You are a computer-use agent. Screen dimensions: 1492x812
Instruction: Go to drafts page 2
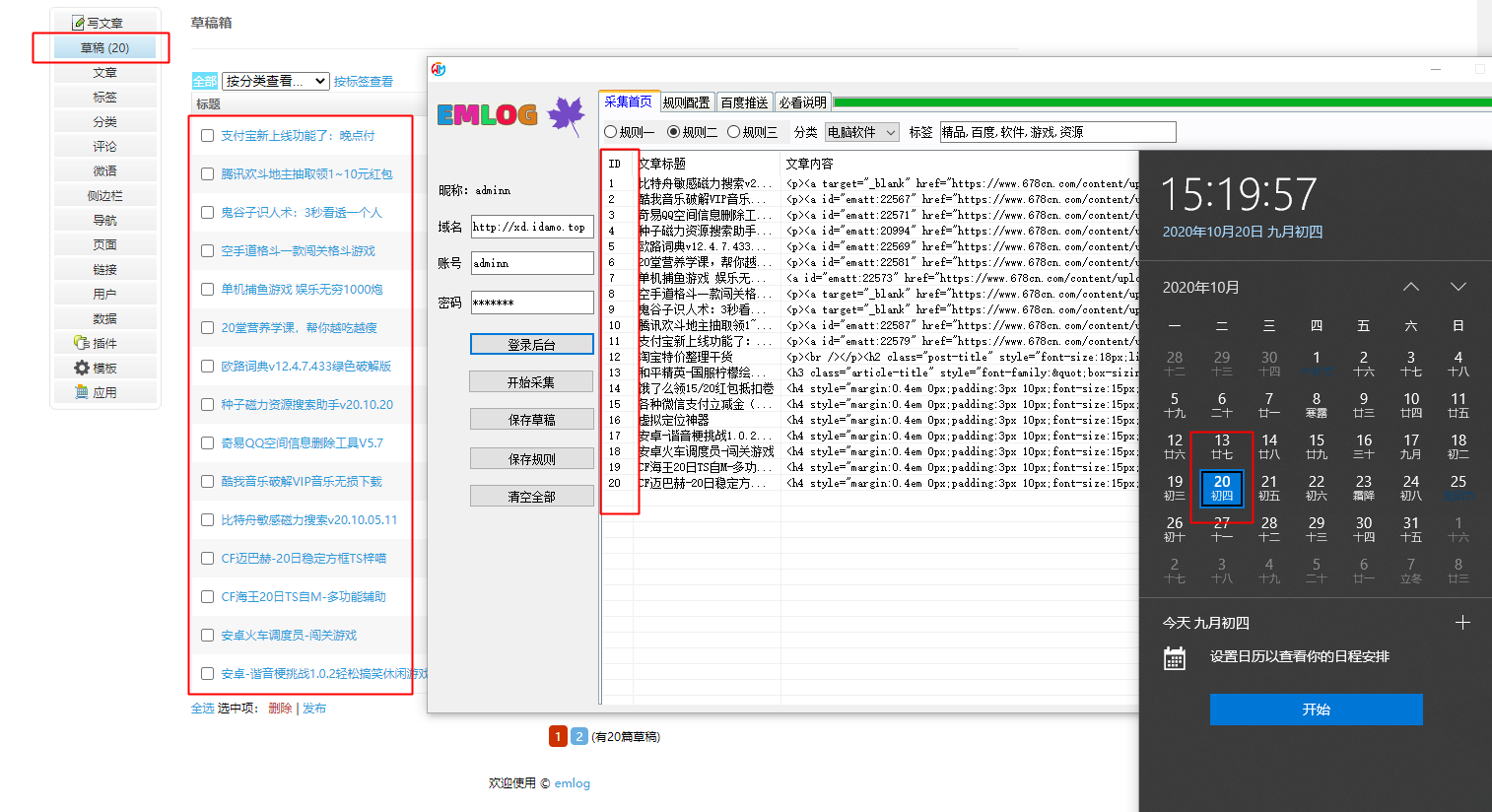(x=579, y=736)
